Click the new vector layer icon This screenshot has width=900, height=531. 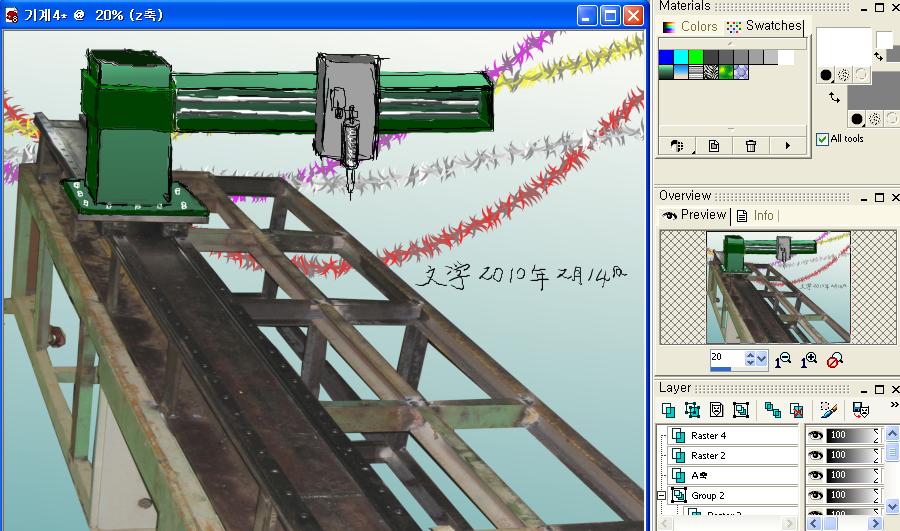(692, 410)
